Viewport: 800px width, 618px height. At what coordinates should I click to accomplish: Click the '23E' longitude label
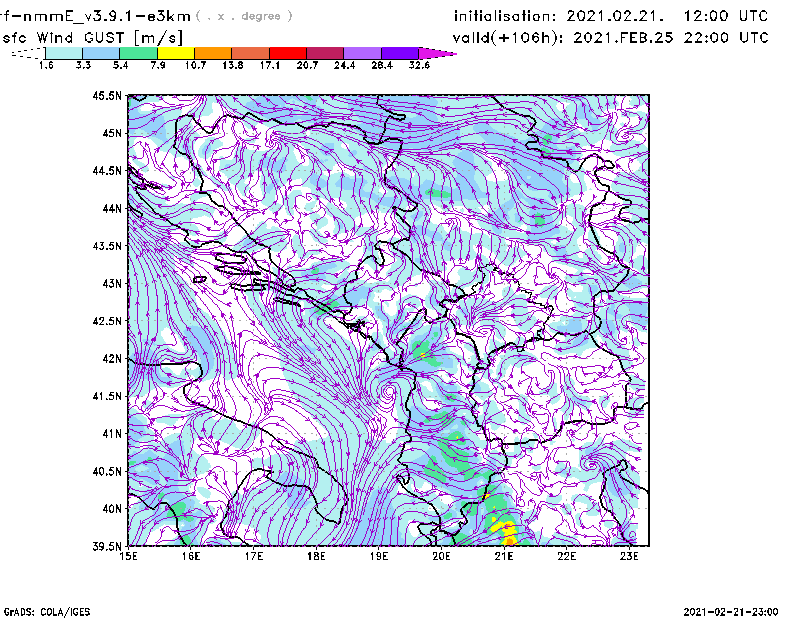(x=629, y=556)
